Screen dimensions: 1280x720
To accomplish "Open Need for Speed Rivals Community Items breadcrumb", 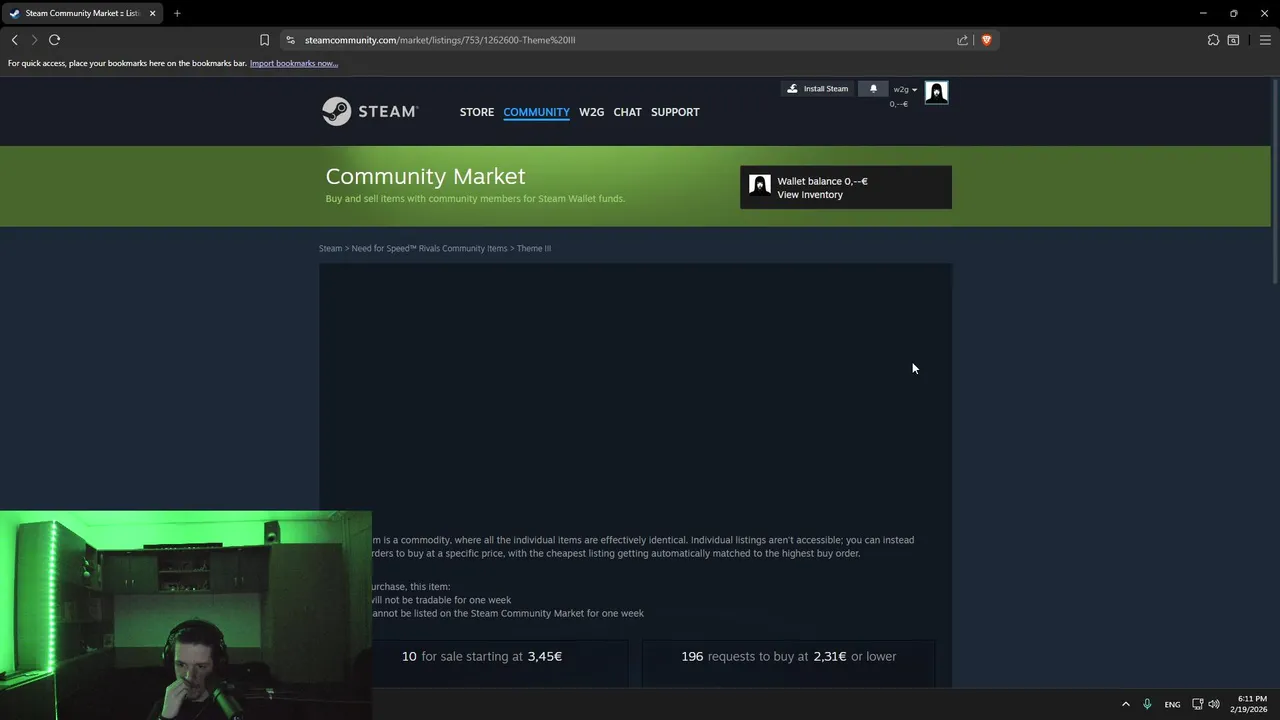I will coord(429,248).
